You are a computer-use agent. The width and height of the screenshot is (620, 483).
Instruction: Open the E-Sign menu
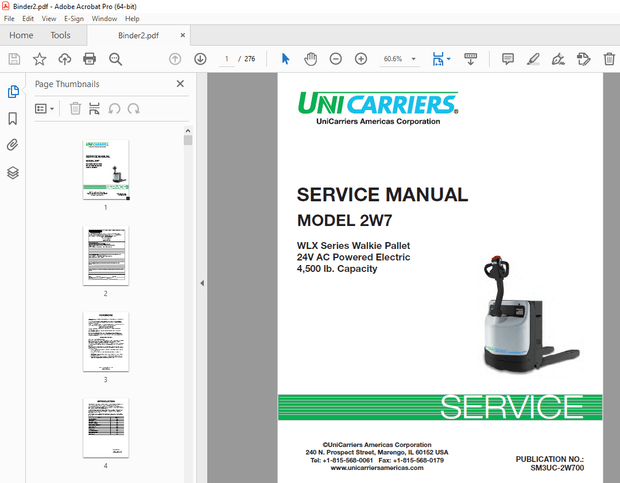[x=74, y=19]
